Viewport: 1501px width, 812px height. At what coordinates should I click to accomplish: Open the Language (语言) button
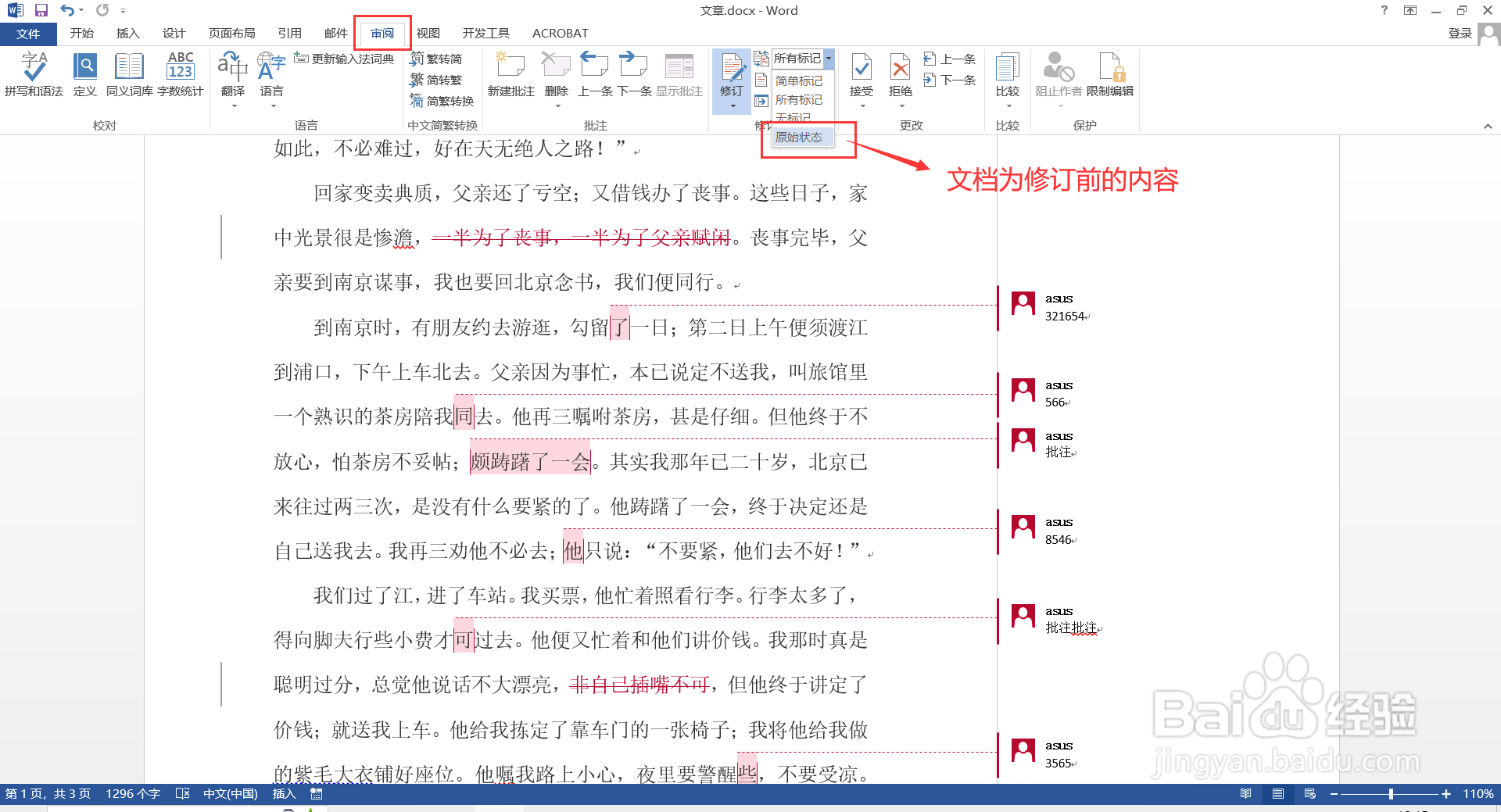pos(271,74)
